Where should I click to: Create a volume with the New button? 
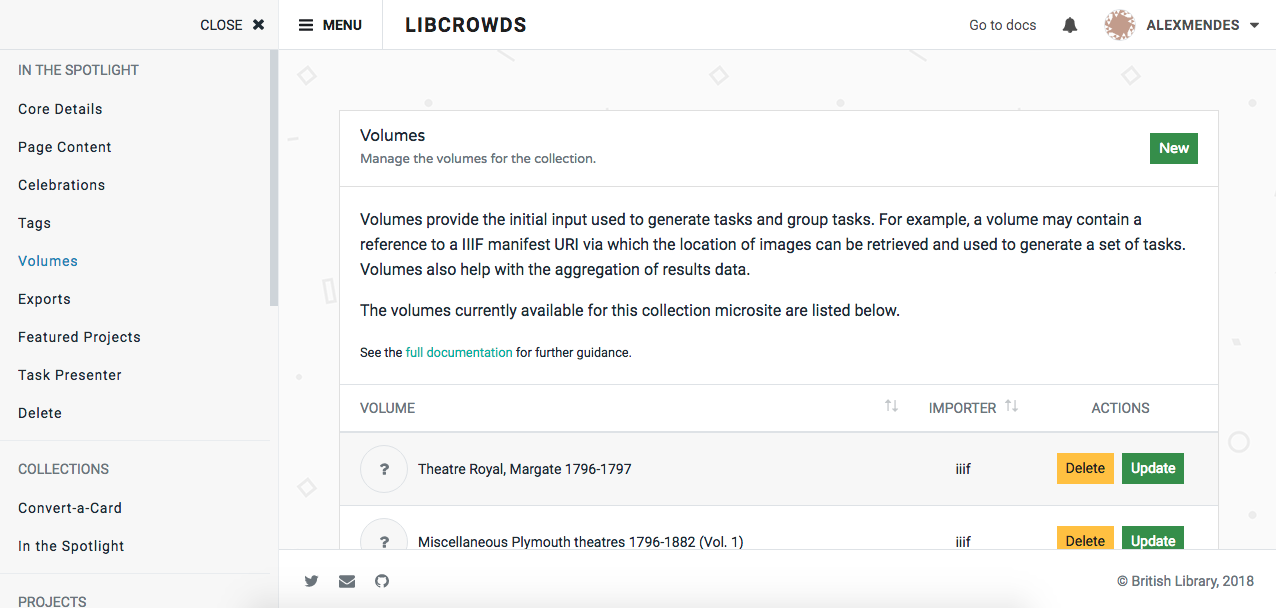(x=1173, y=148)
